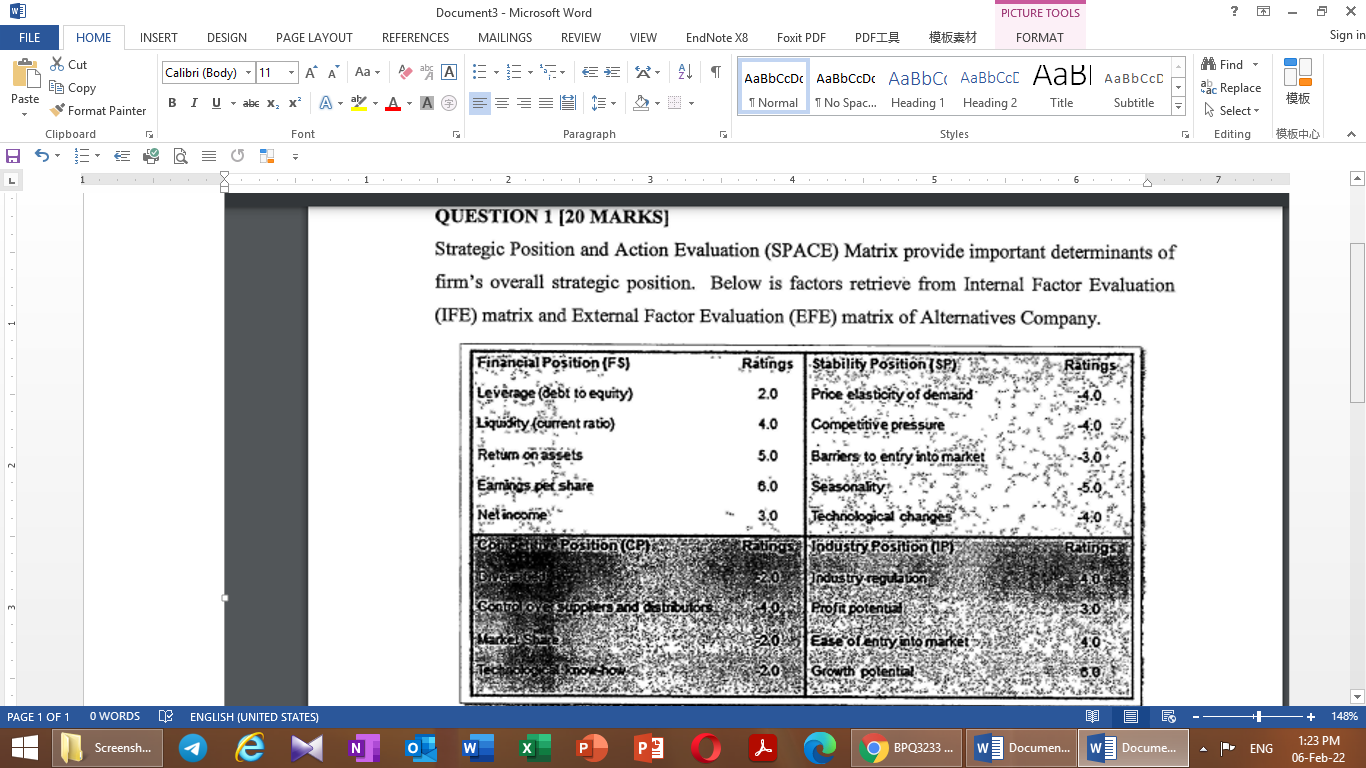The image size is (1366, 768).
Task: Apply the red font color
Action: pyautogui.click(x=393, y=103)
